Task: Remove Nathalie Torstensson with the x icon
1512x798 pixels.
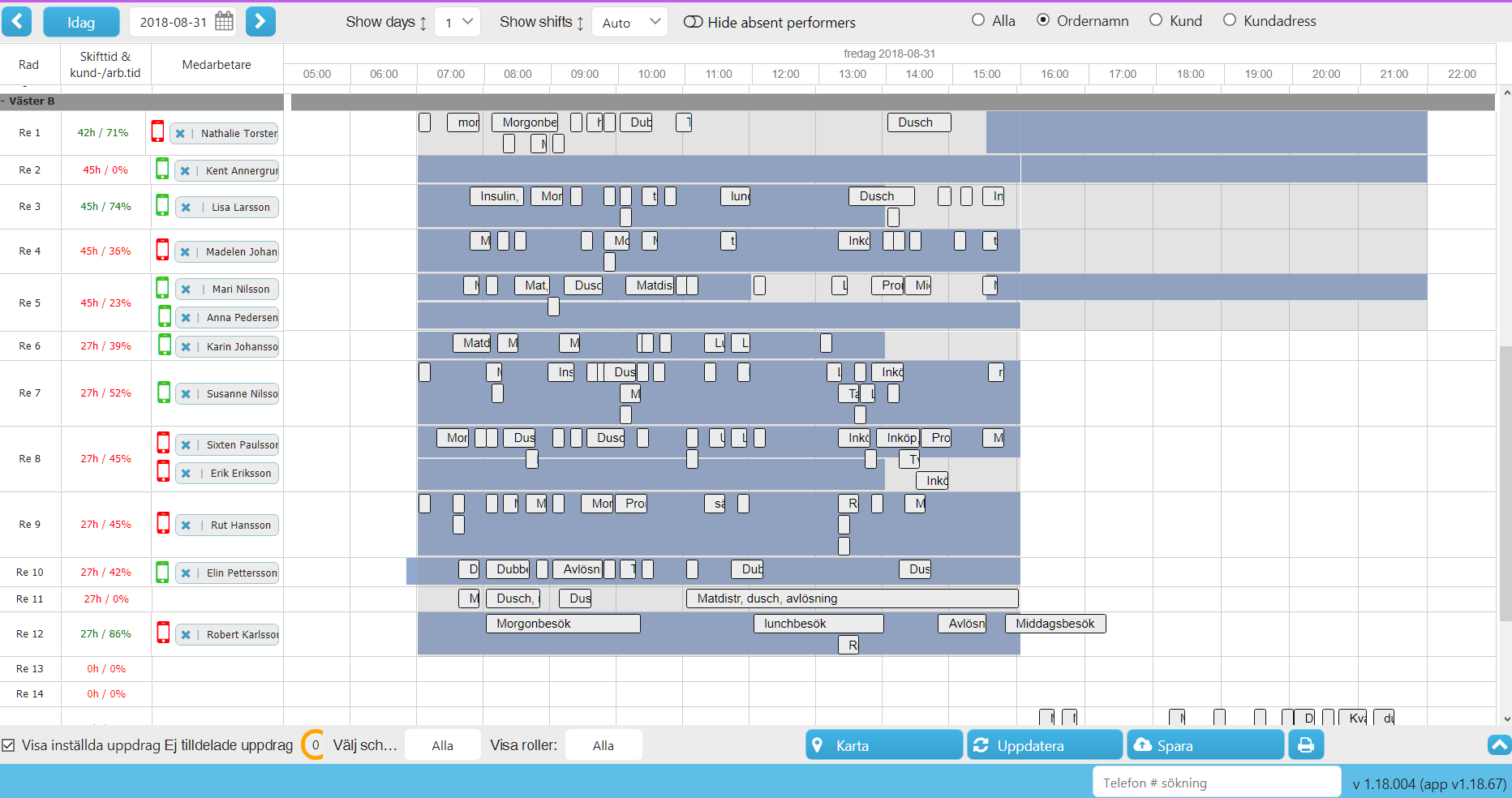Action: pos(180,134)
